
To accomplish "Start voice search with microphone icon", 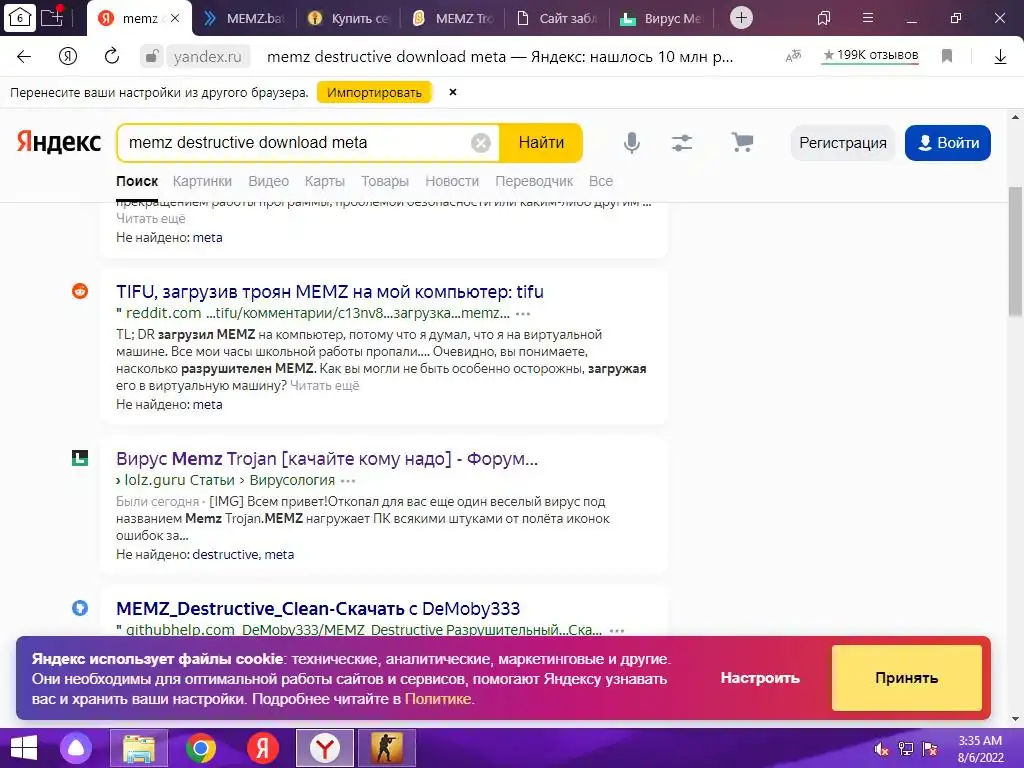I will pos(632,142).
